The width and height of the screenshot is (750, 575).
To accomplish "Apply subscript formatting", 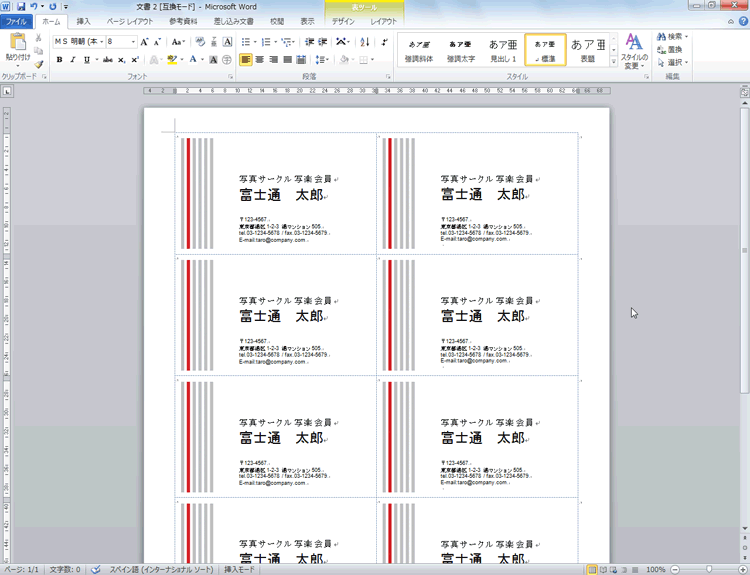I will click(121, 60).
